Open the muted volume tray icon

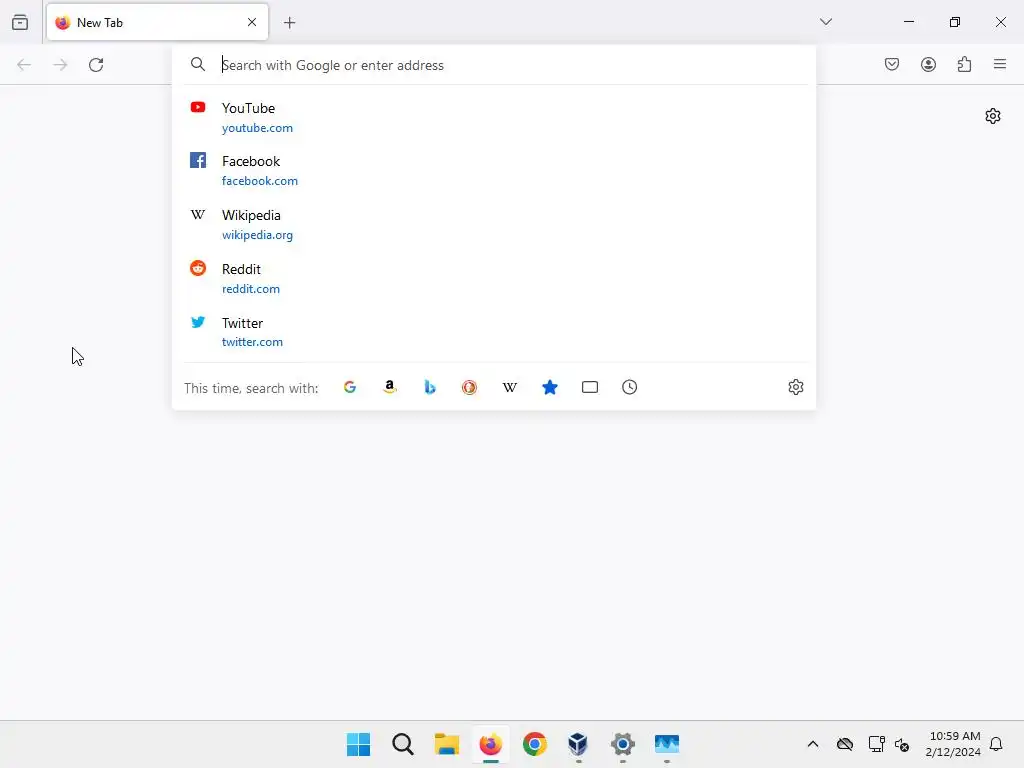coord(902,744)
